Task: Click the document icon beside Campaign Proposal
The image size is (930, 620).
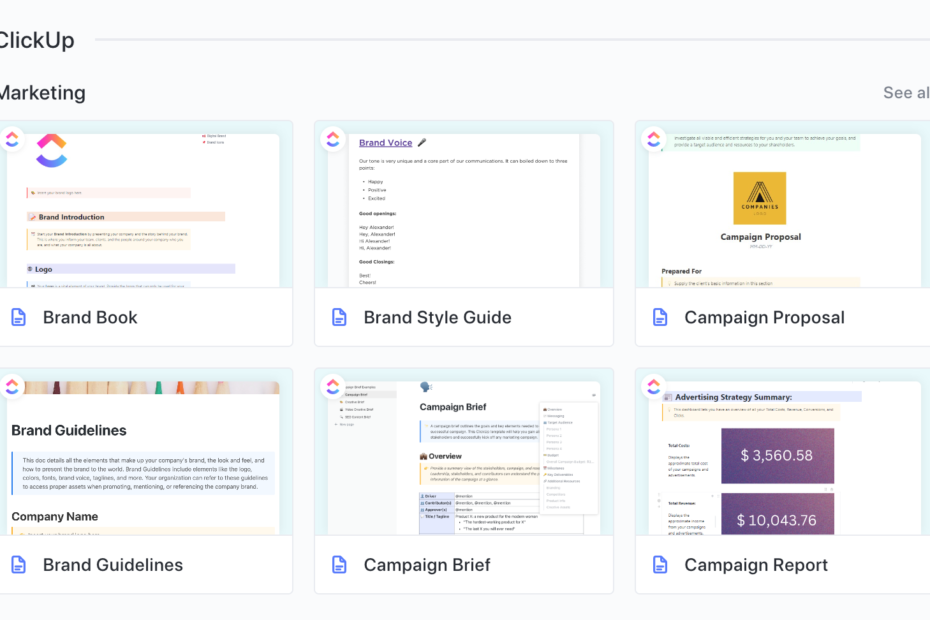Action: click(660, 317)
